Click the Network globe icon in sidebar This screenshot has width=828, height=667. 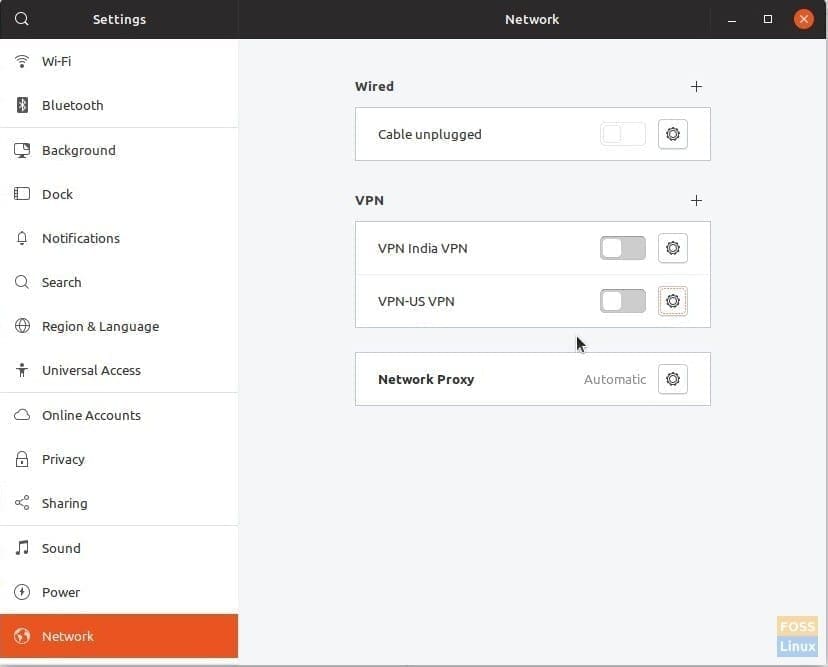[22, 636]
